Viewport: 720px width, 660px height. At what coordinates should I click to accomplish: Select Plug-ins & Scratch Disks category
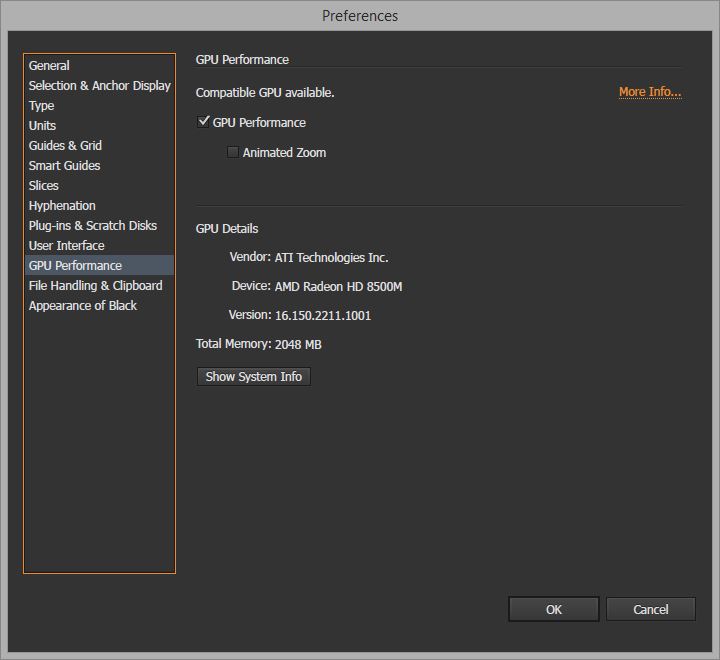tap(99, 226)
